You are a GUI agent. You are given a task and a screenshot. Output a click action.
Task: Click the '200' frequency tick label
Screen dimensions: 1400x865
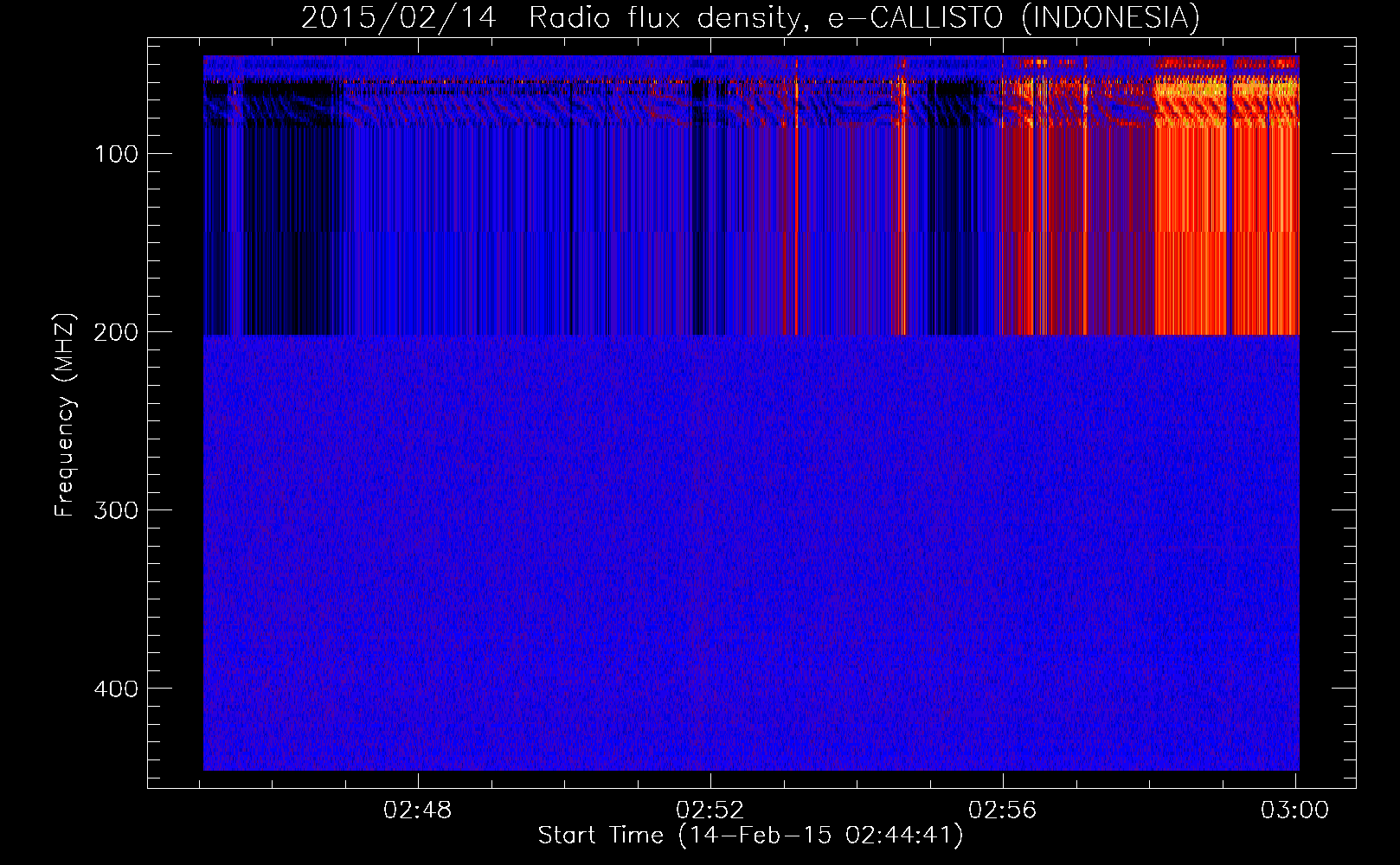[x=117, y=332]
